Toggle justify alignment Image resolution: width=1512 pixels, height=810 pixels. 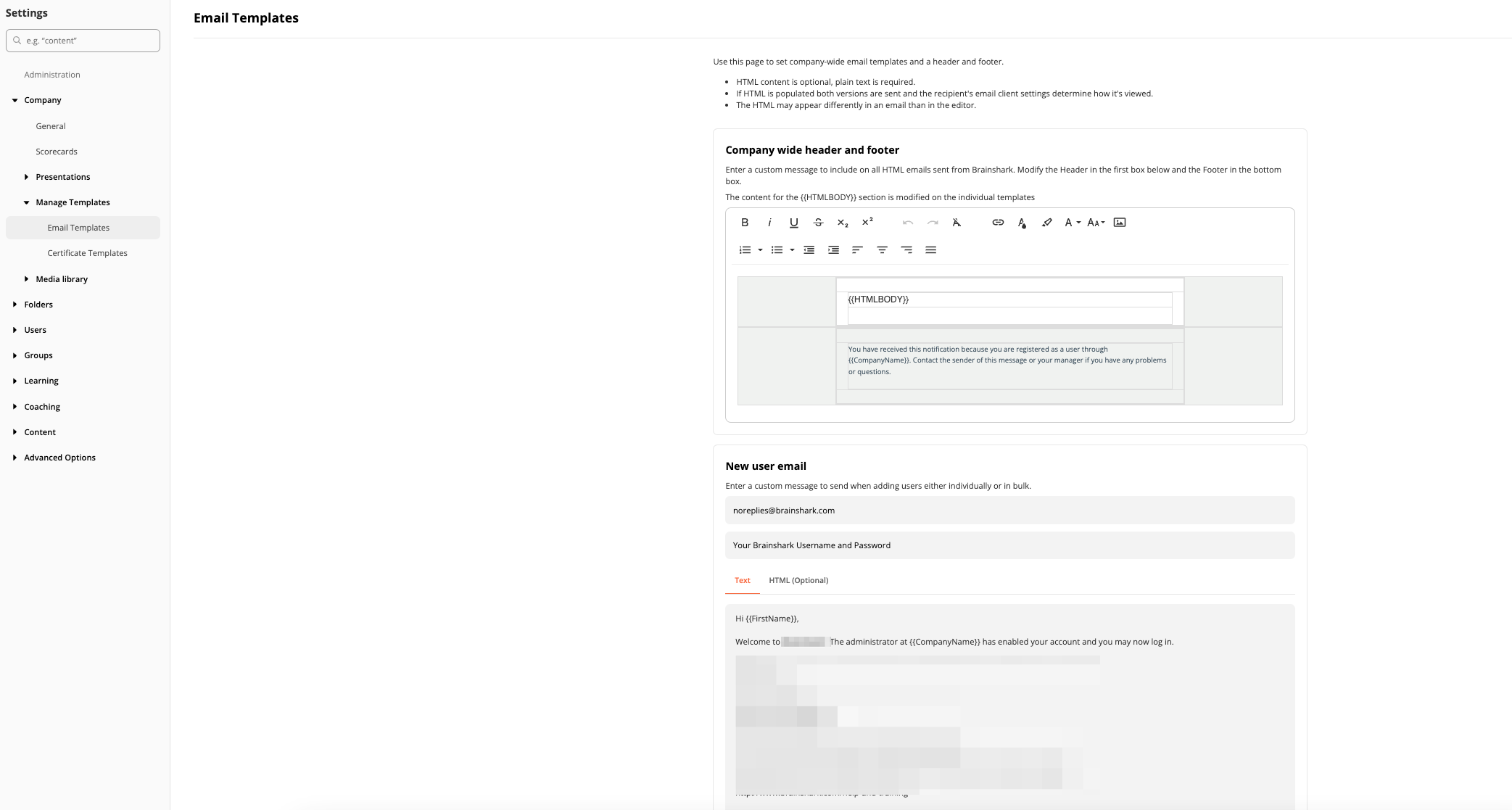click(x=930, y=250)
